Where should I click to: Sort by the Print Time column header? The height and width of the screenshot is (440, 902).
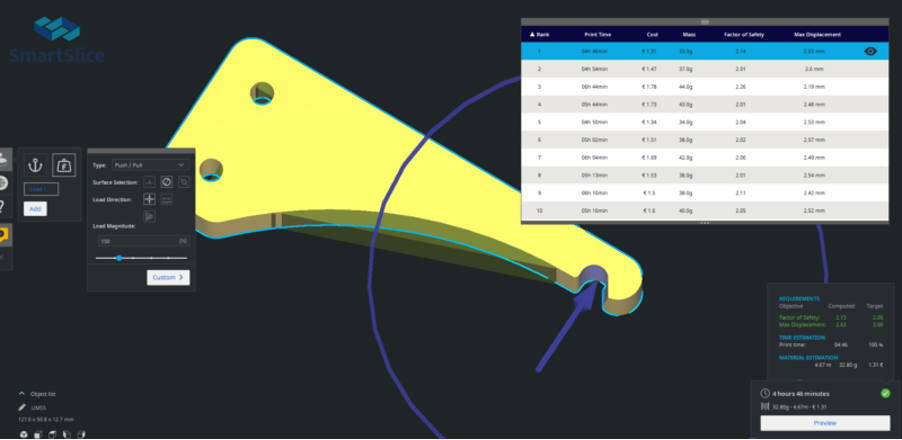tap(597, 34)
